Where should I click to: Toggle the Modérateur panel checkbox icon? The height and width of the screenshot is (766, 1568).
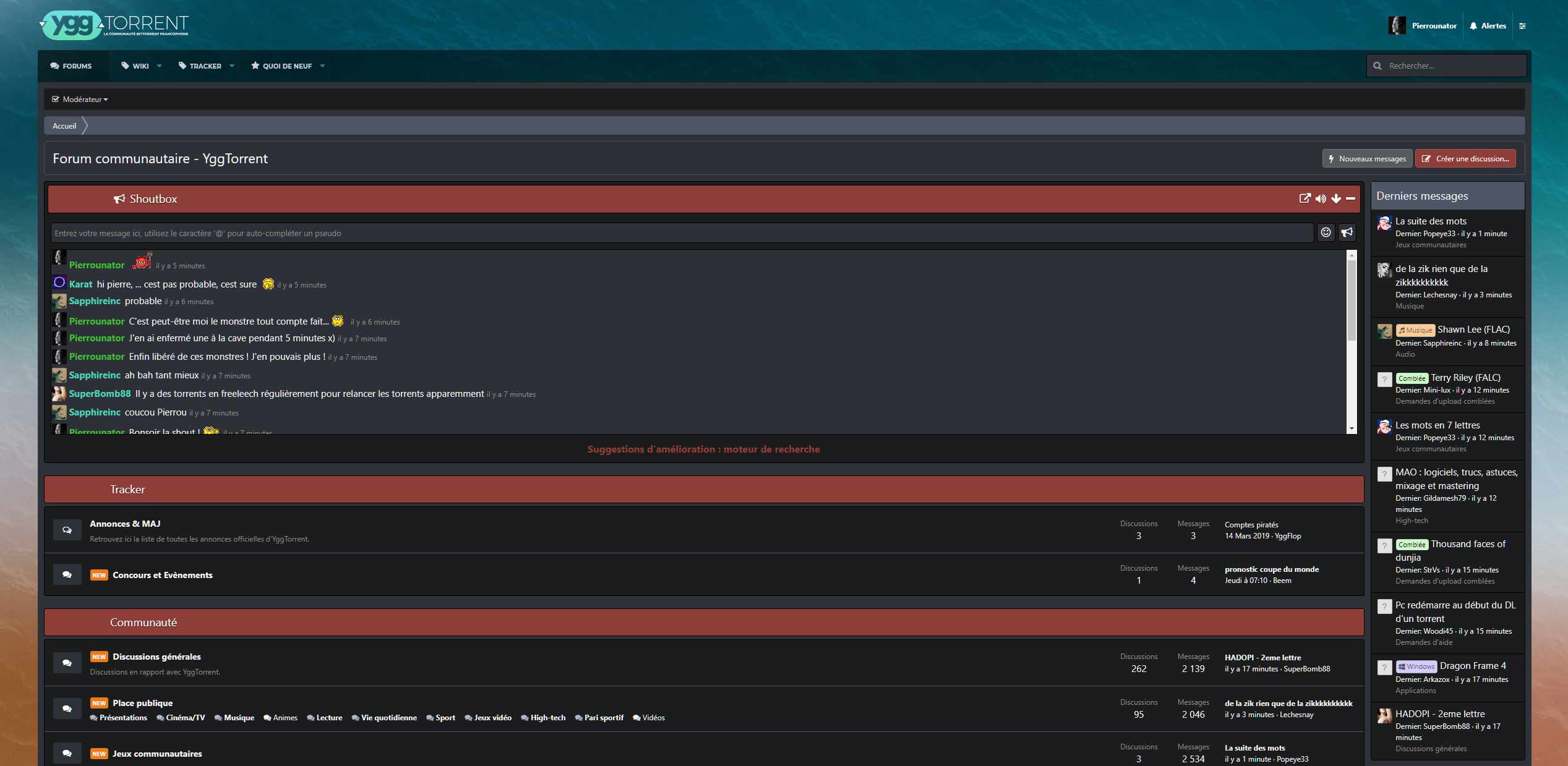tap(56, 99)
